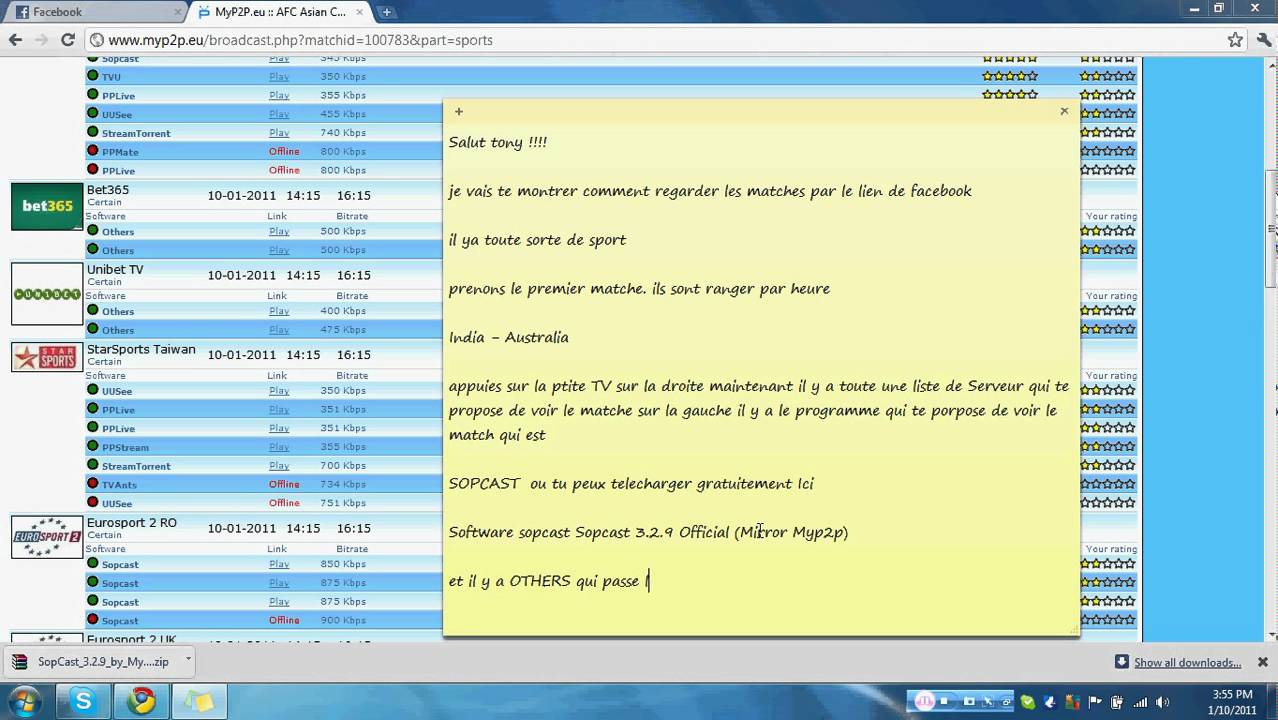Click inside the sticky note text area

tap(761, 378)
